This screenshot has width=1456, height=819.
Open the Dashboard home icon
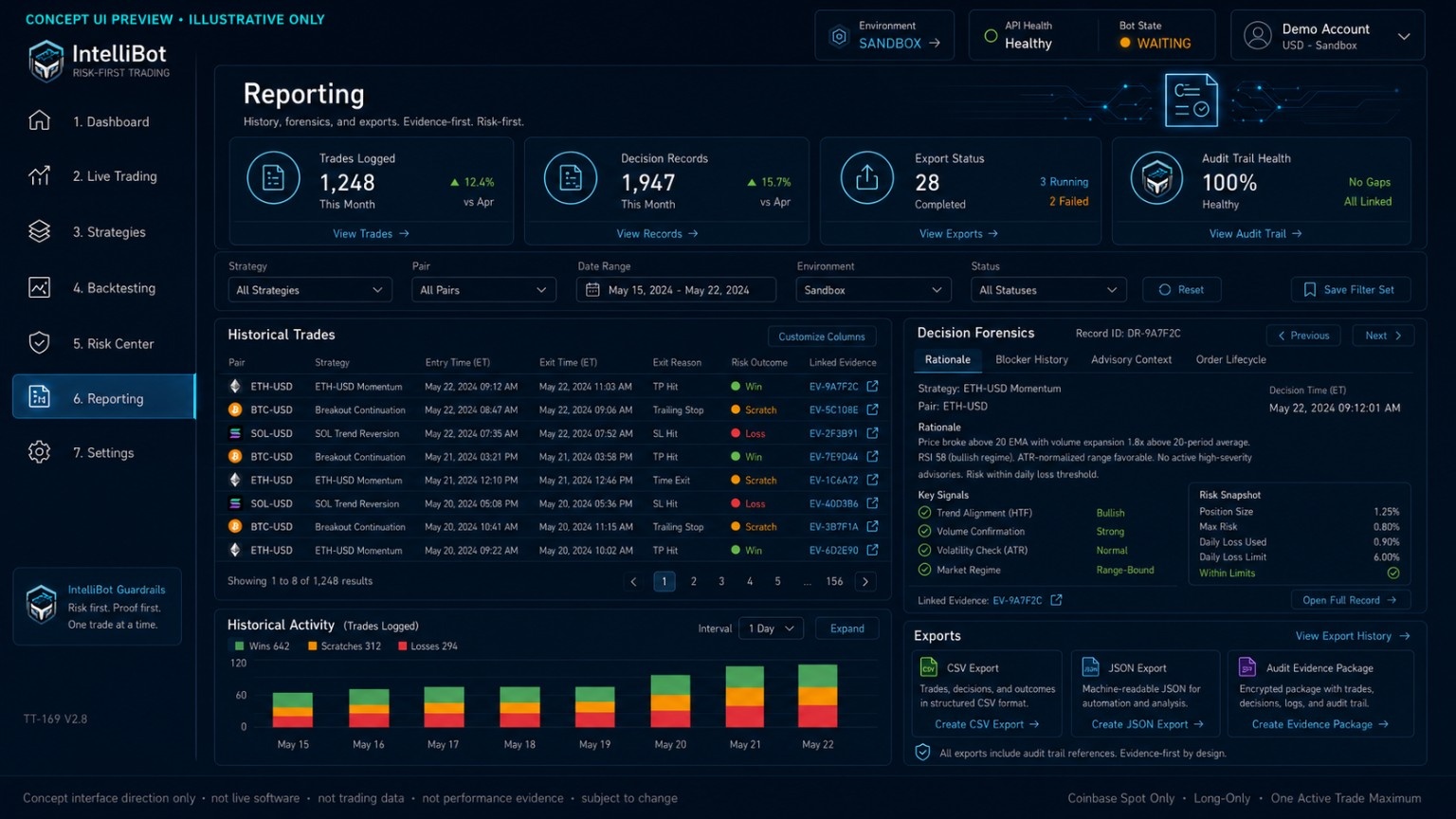click(39, 120)
